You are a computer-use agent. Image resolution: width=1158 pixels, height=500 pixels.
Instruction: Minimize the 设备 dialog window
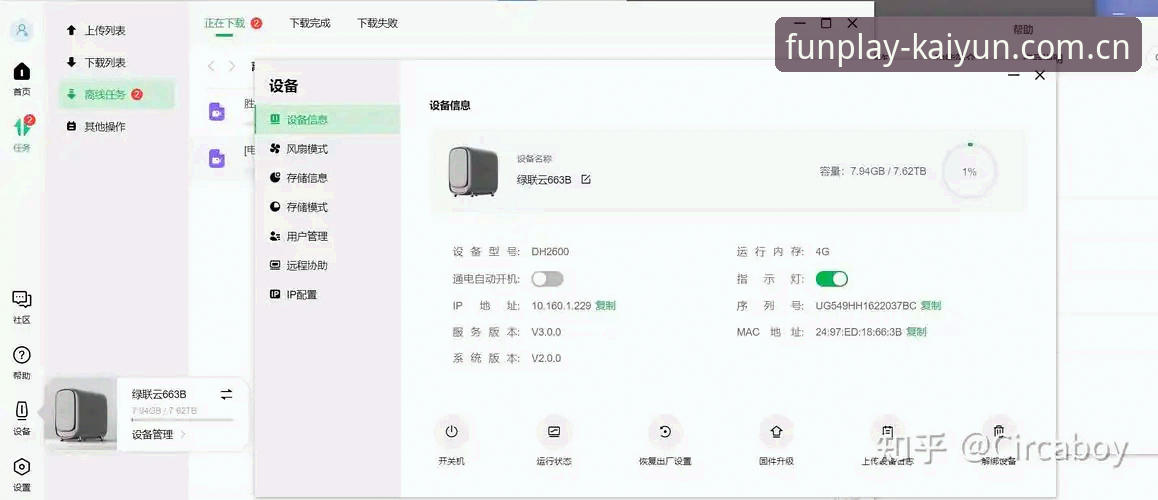point(1014,75)
